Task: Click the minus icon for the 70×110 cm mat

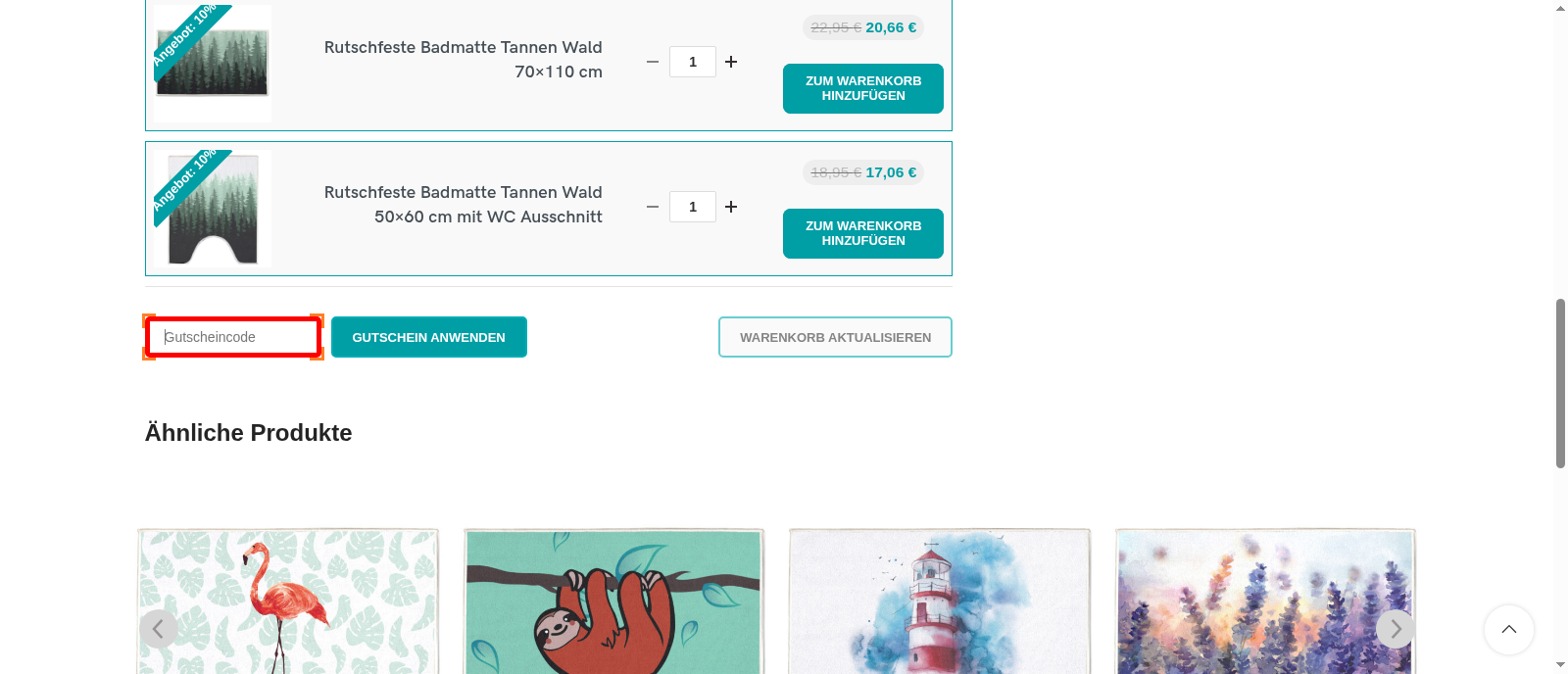Action: 652,62
